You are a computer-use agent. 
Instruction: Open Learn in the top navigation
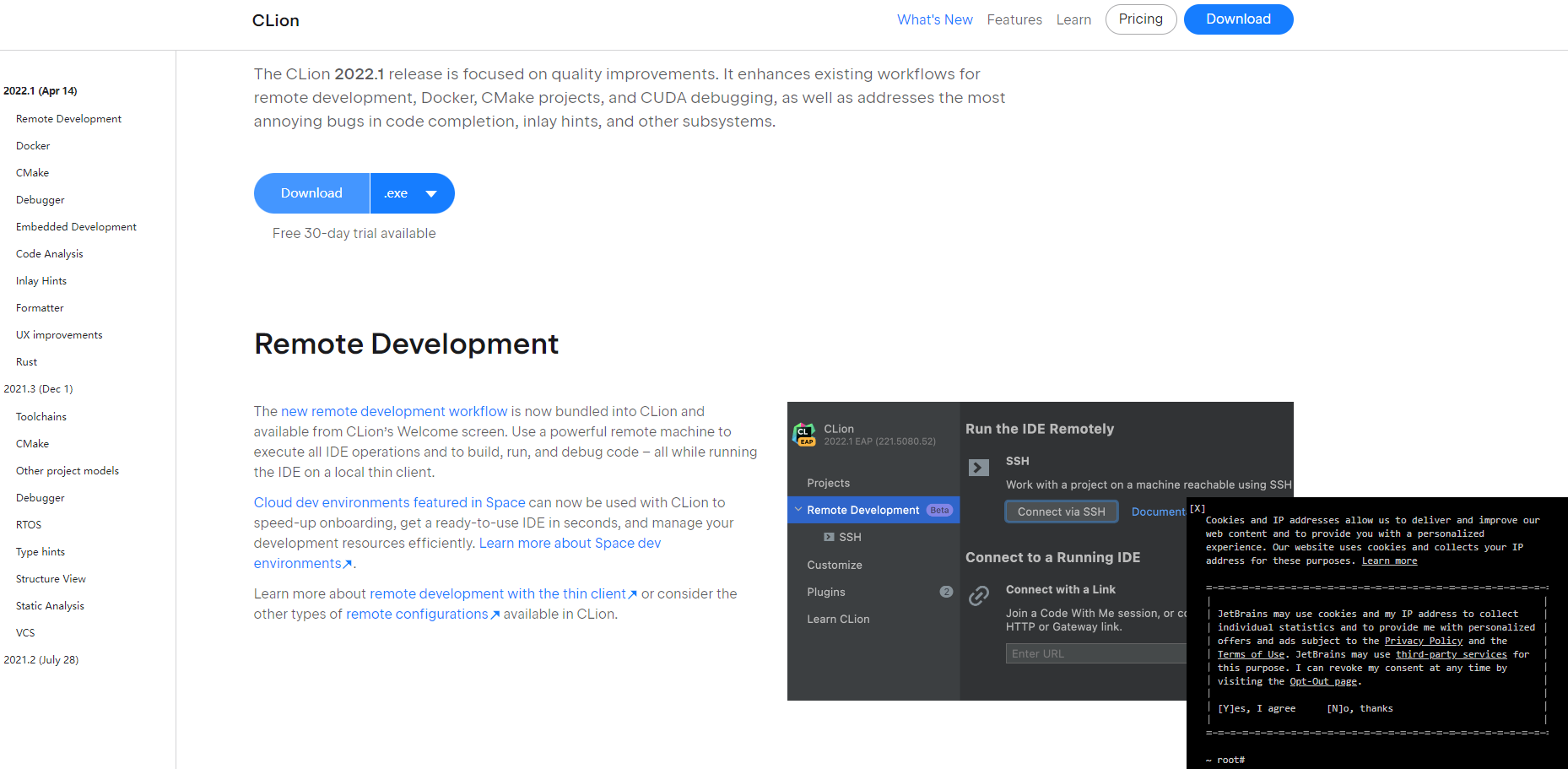(x=1073, y=19)
